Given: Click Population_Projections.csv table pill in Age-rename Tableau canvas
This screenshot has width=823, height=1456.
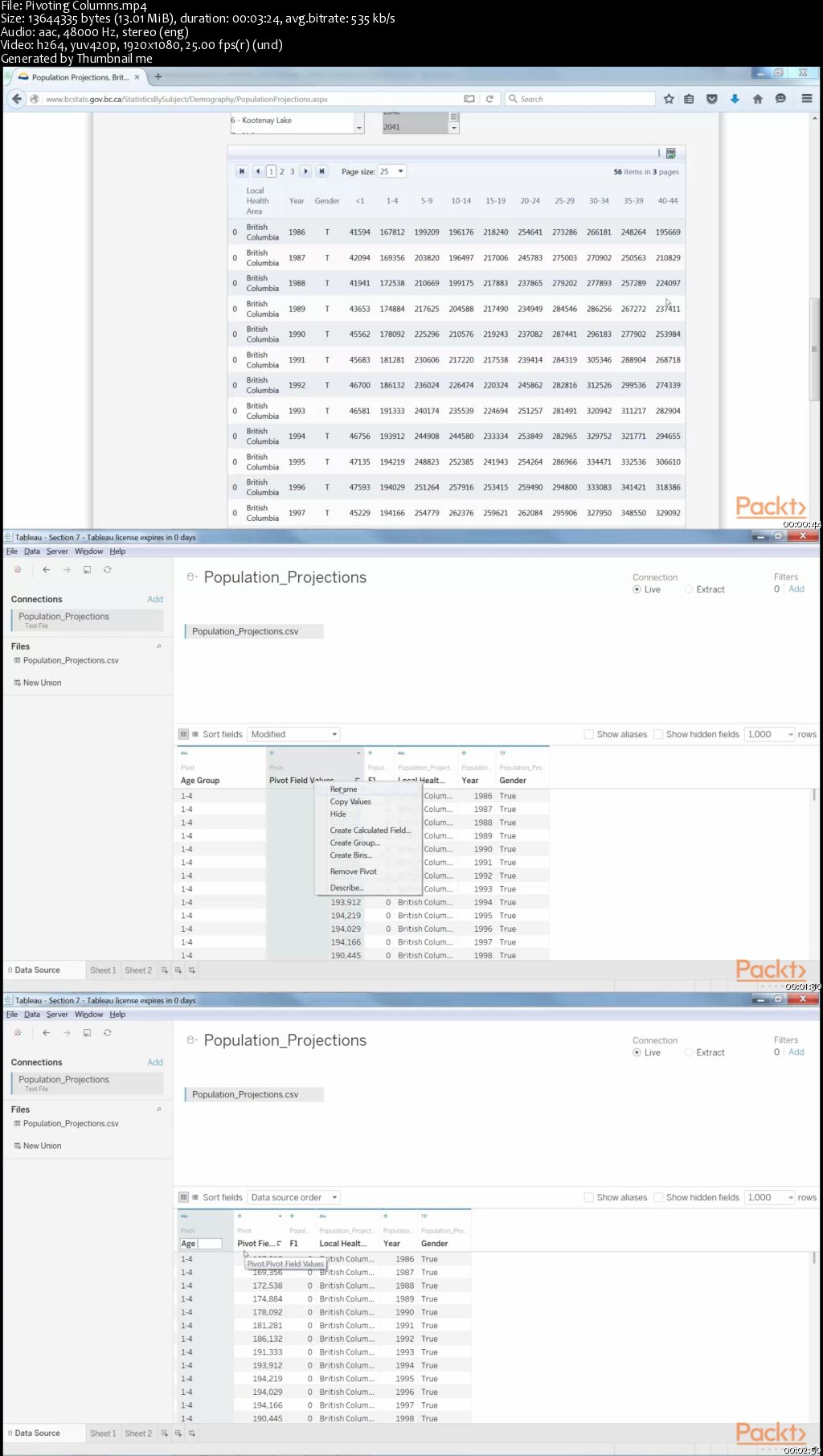Looking at the screenshot, I should click(254, 1094).
